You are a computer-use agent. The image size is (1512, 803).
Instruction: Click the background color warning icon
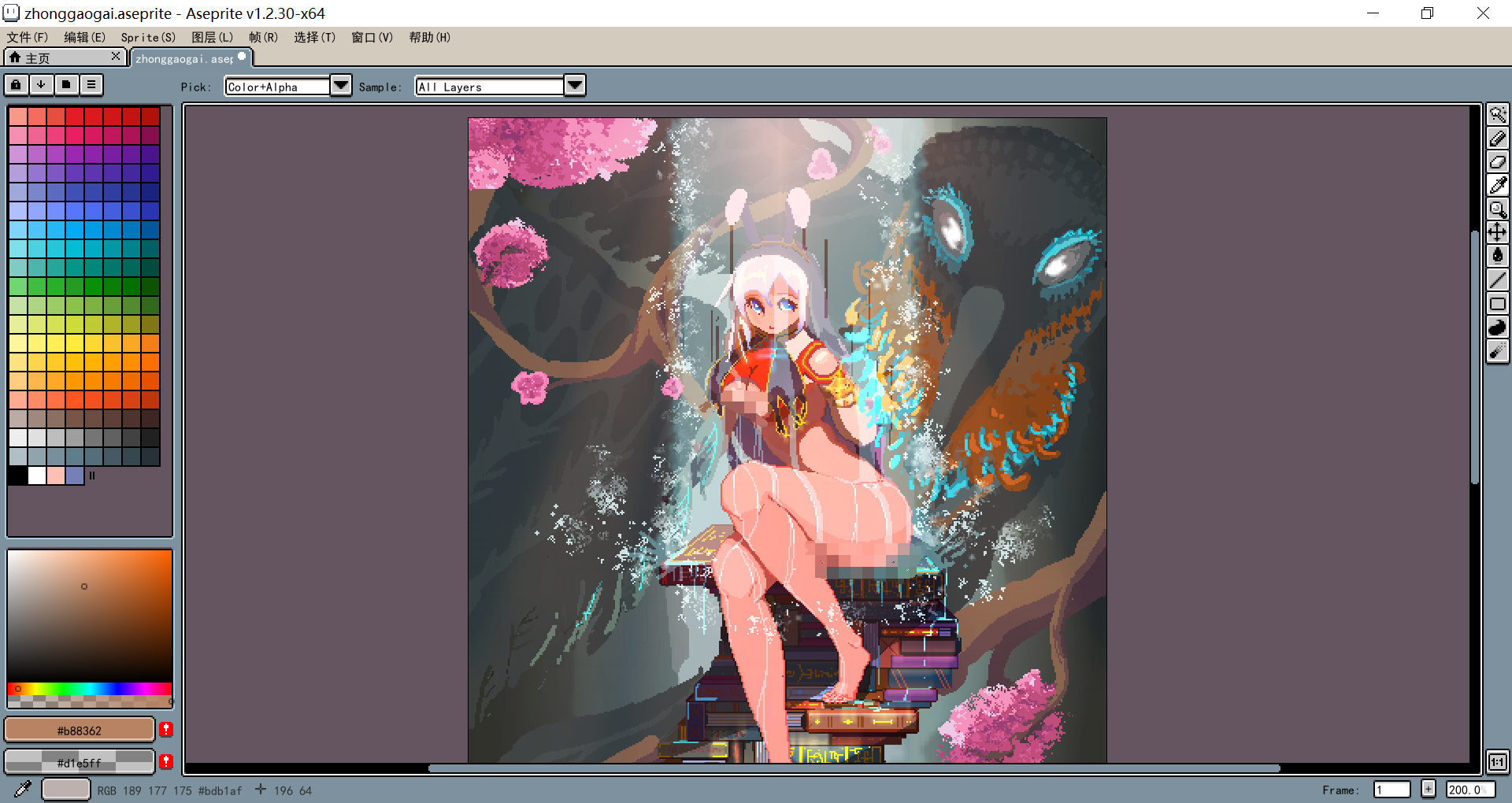pos(165,761)
